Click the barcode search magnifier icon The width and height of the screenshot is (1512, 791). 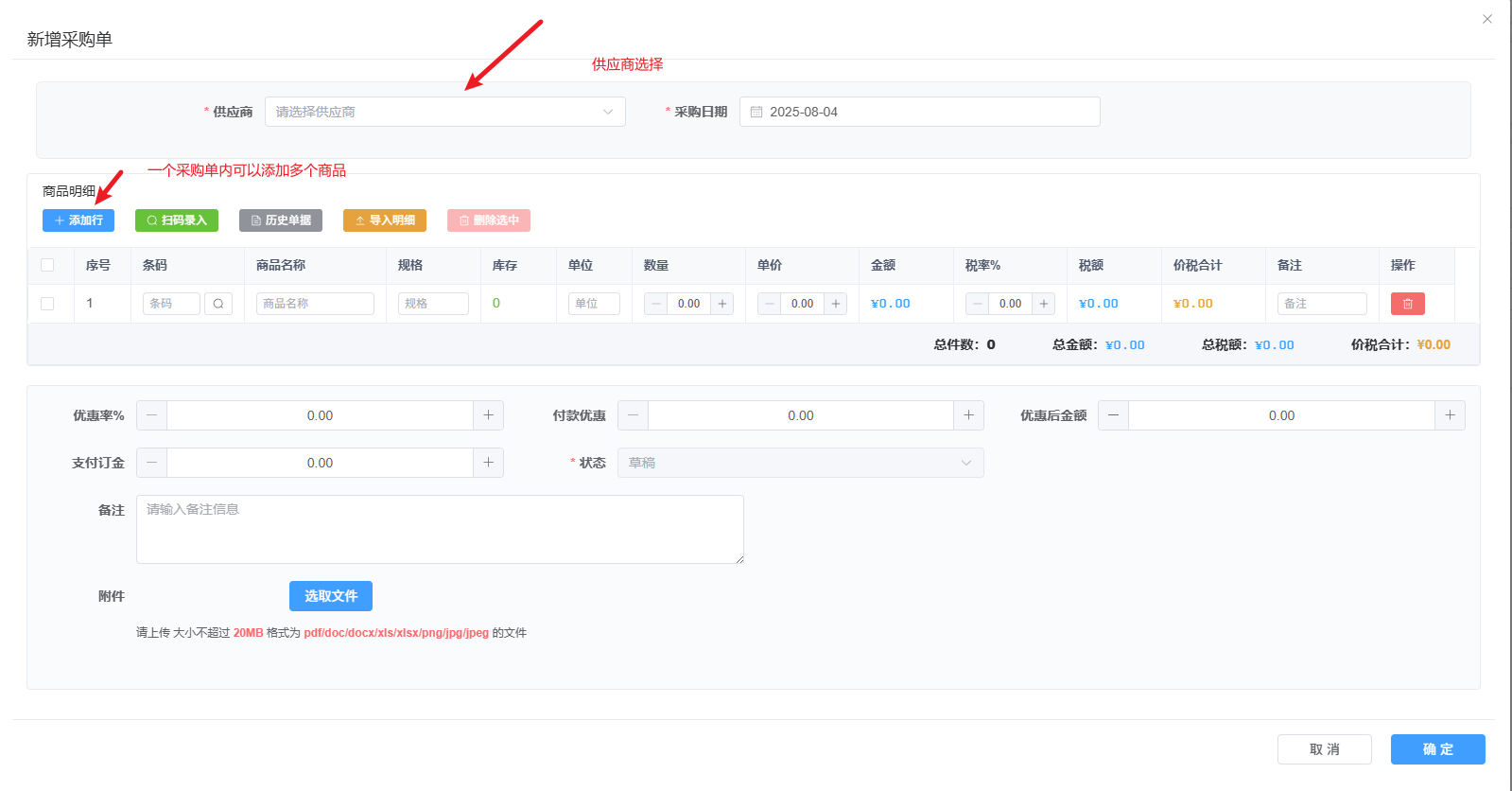click(218, 304)
